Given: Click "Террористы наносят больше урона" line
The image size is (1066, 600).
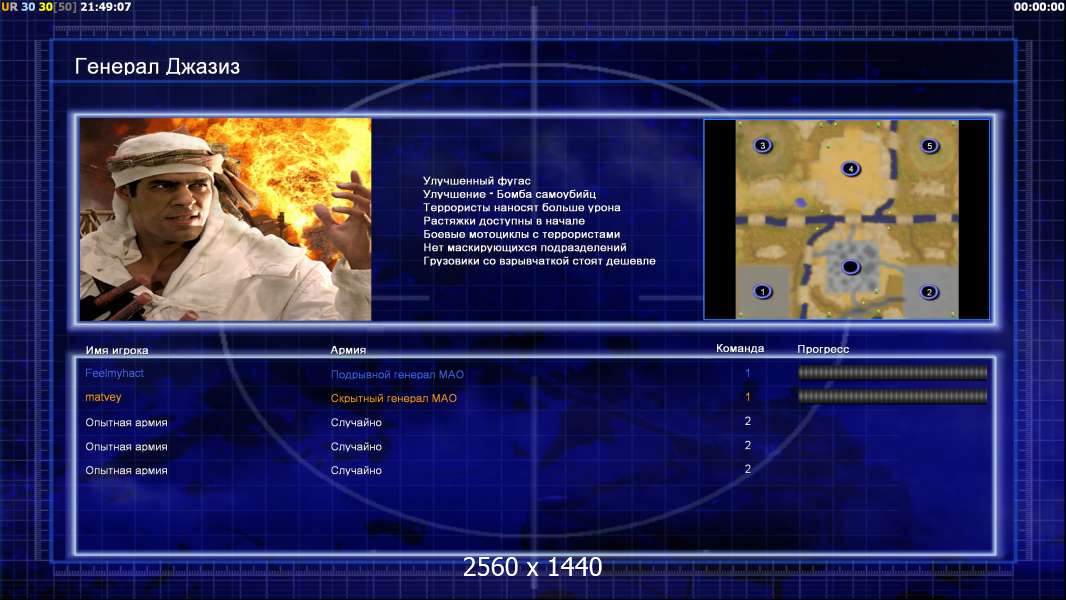Looking at the screenshot, I should click(521, 207).
